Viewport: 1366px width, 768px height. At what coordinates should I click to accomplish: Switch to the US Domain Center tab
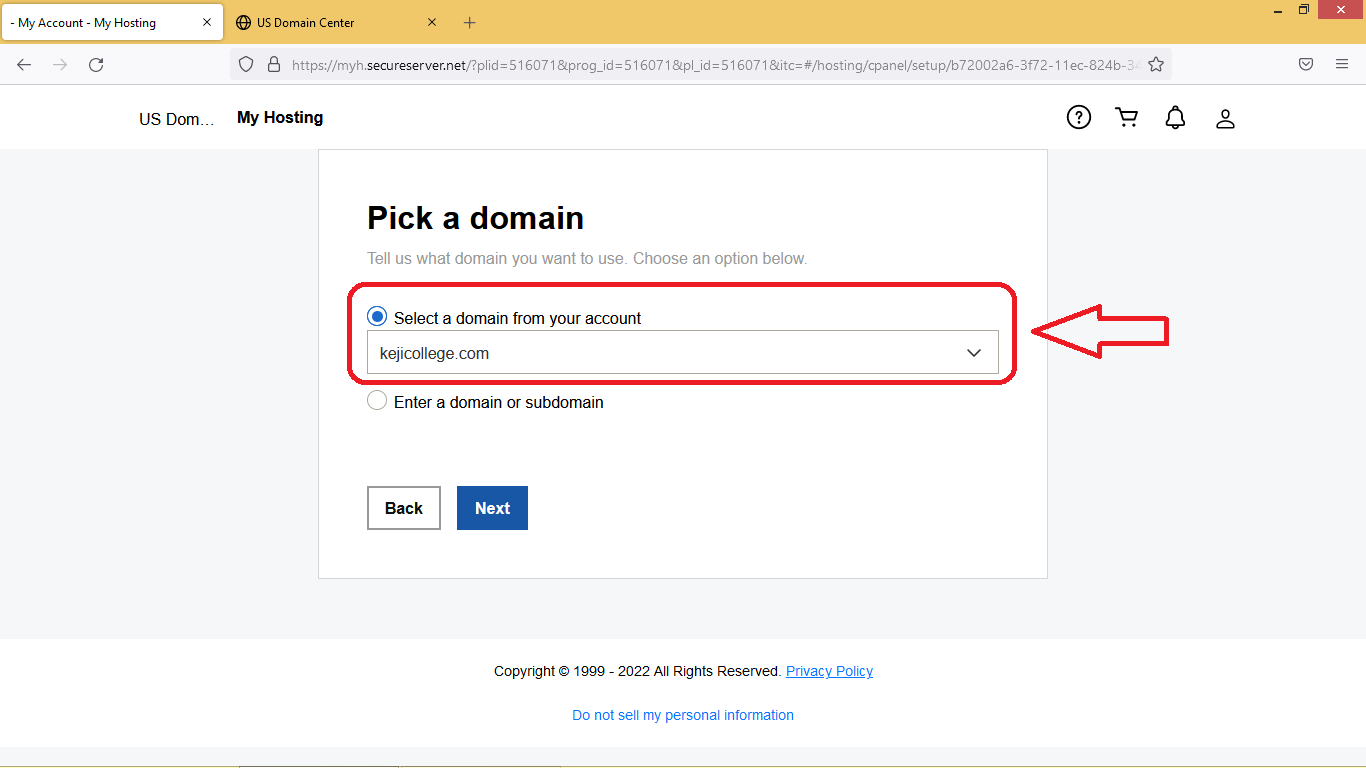[320, 23]
